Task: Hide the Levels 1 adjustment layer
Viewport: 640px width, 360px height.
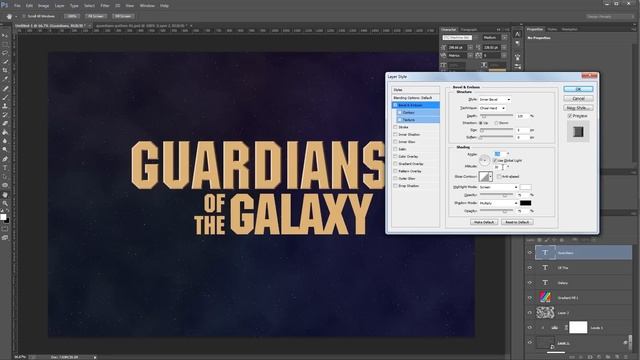Action: [530, 327]
